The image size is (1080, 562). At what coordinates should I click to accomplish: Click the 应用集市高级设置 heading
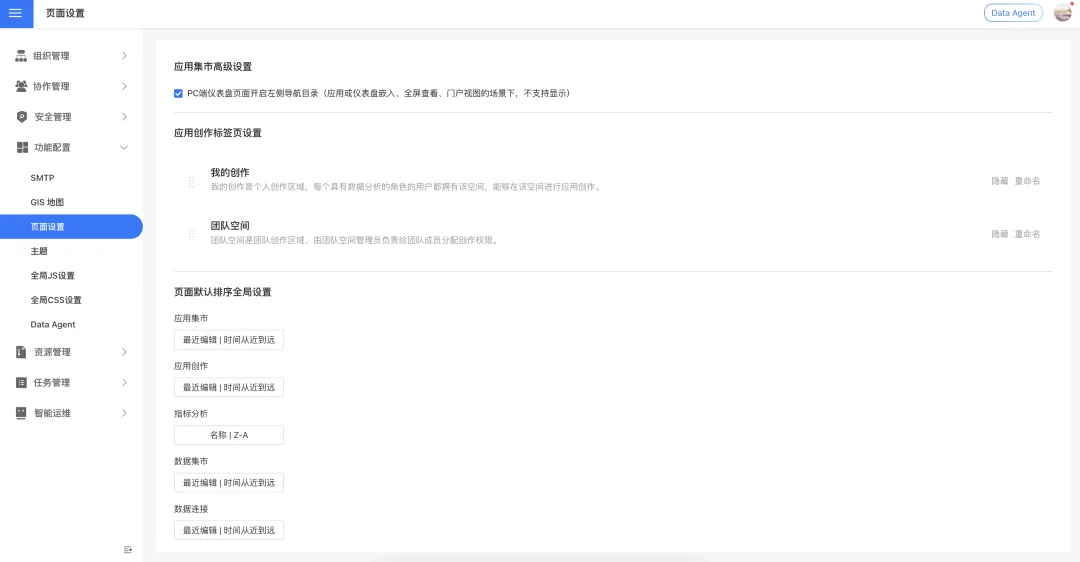(213, 67)
